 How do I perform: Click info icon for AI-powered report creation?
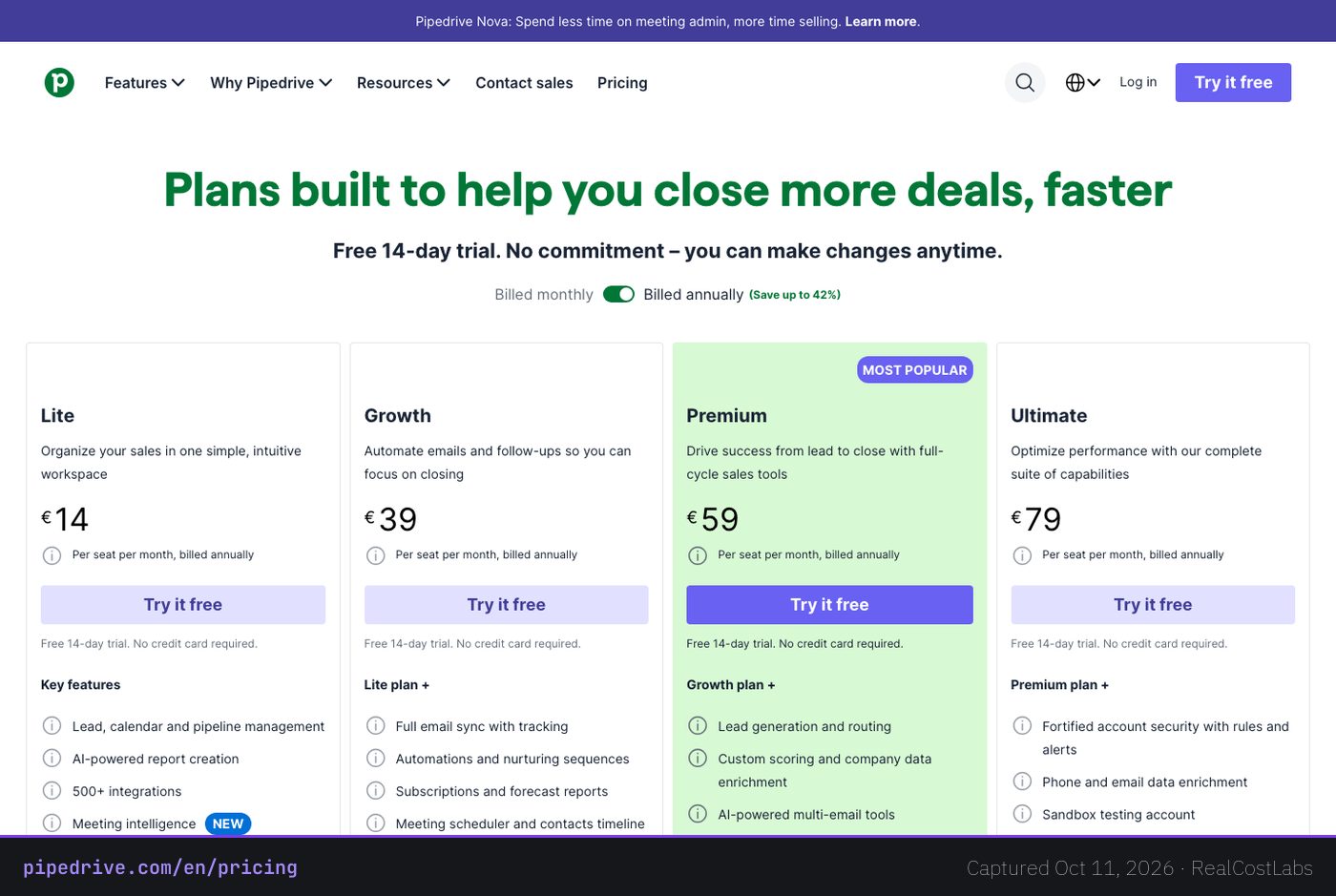pyautogui.click(x=52, y=759)
